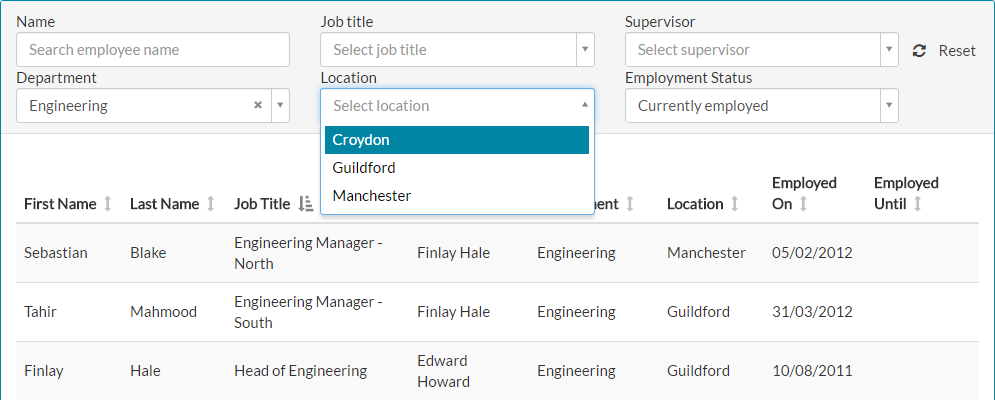Pick Manchester in the location options

pos(457,196)
